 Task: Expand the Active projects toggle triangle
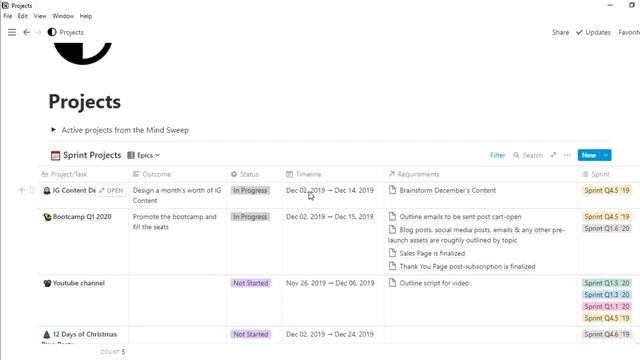[x=53, y=130]
